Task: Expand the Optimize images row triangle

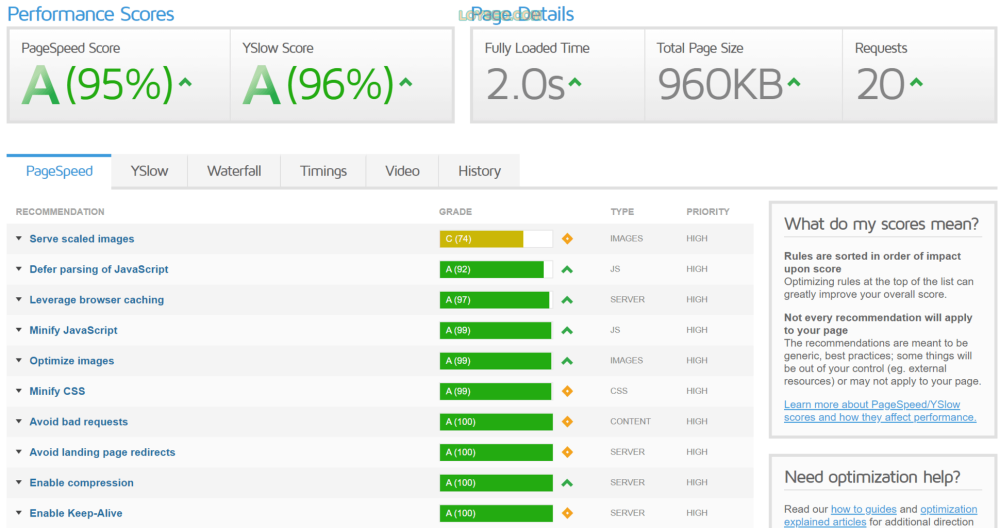Action: [x=18, y=360]
